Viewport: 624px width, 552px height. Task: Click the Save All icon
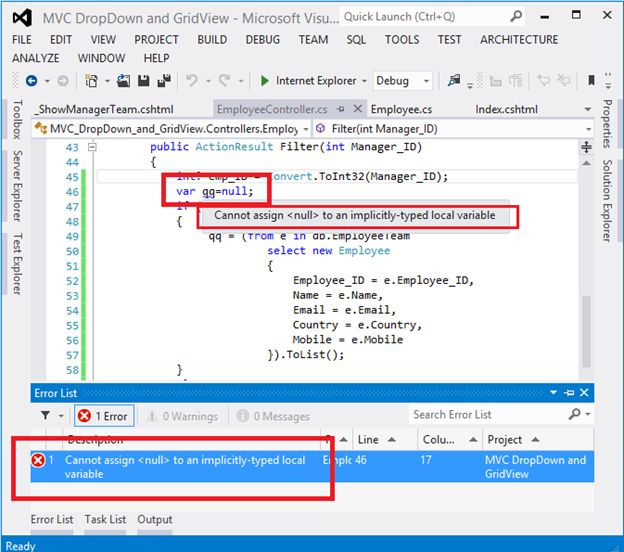[164, 81]
